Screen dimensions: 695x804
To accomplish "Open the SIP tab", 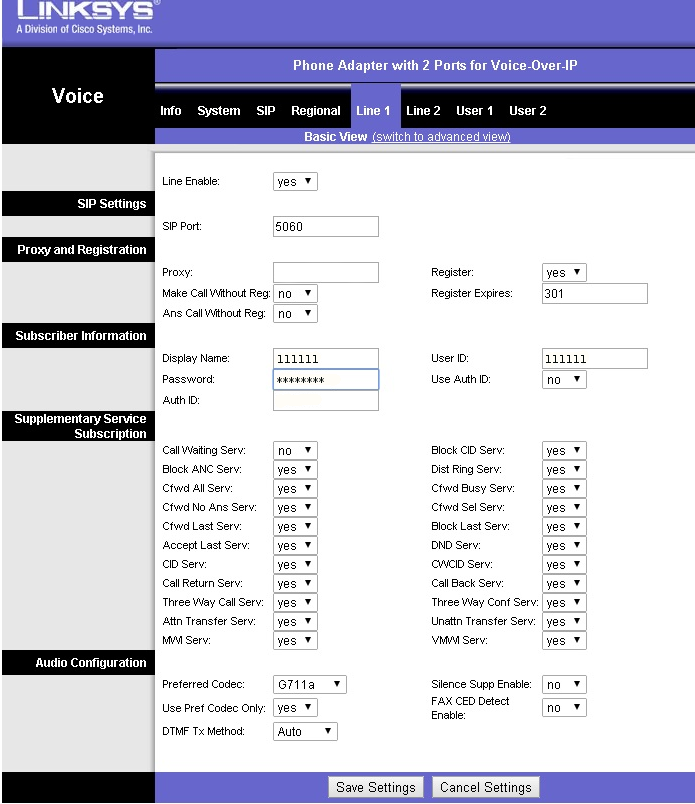I will pos(265,111).
